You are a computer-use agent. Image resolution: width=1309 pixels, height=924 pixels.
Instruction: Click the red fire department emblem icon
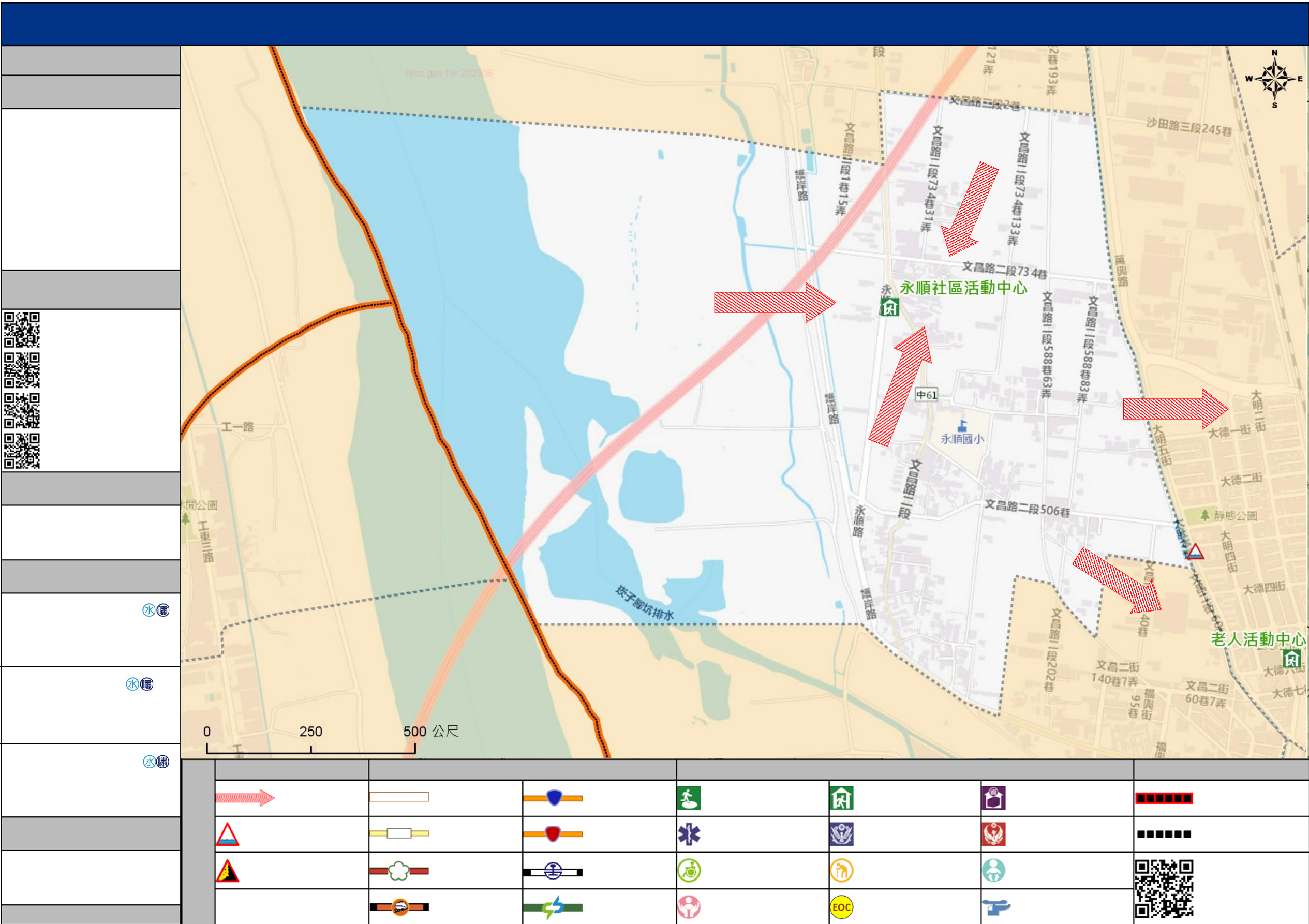pos(994,834)
